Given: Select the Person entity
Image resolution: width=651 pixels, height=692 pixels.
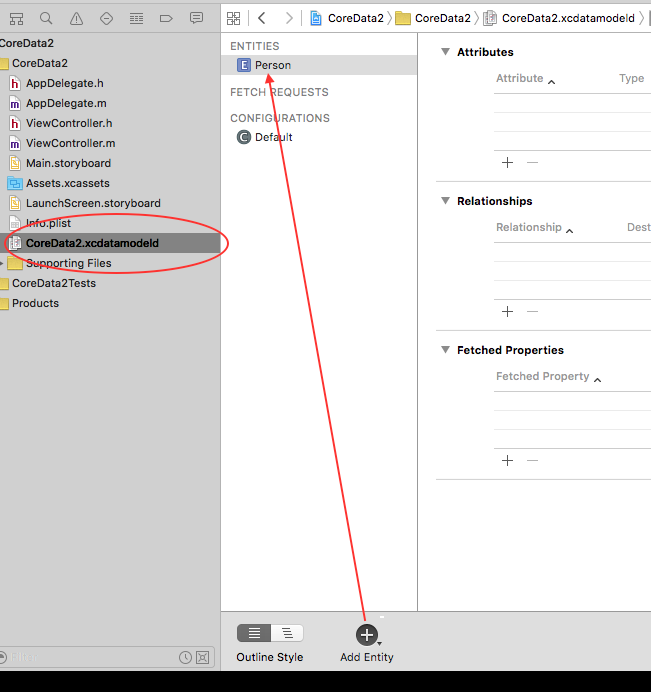Looking at the screenshot, I should pyautogui.click(x=319, y=65).
